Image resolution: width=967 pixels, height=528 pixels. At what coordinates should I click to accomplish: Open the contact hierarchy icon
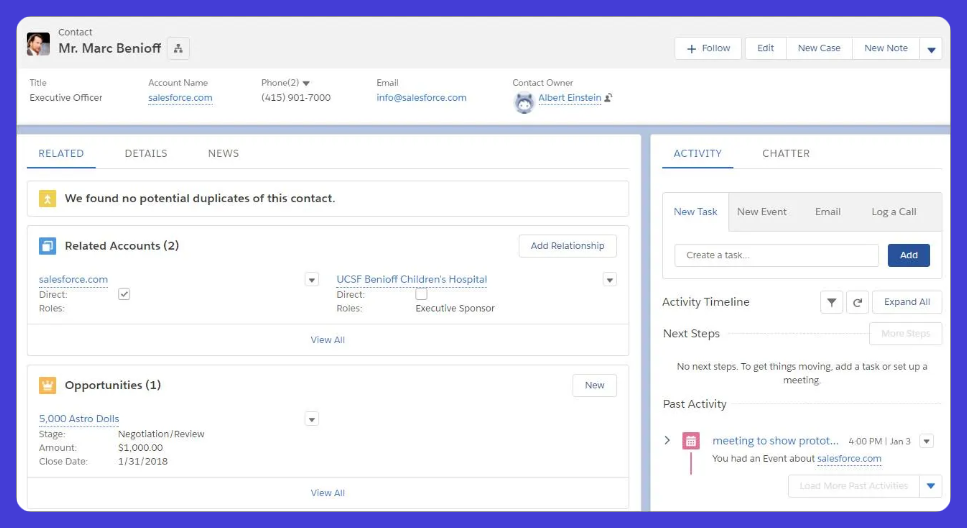tap(178, 48)
